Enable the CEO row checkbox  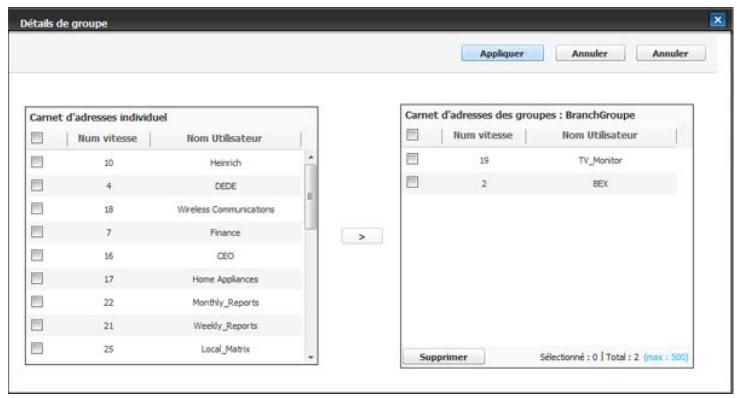tap(37, 256)
